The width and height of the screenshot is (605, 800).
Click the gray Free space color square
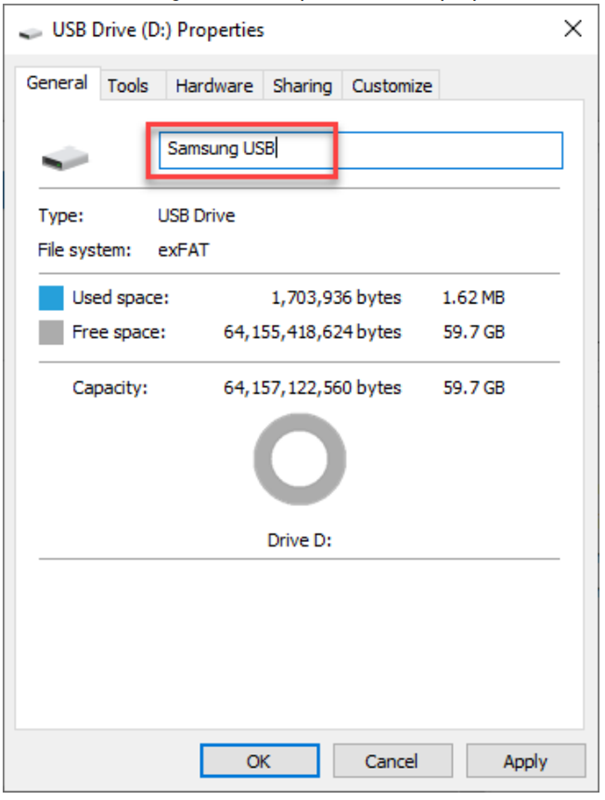50,332
